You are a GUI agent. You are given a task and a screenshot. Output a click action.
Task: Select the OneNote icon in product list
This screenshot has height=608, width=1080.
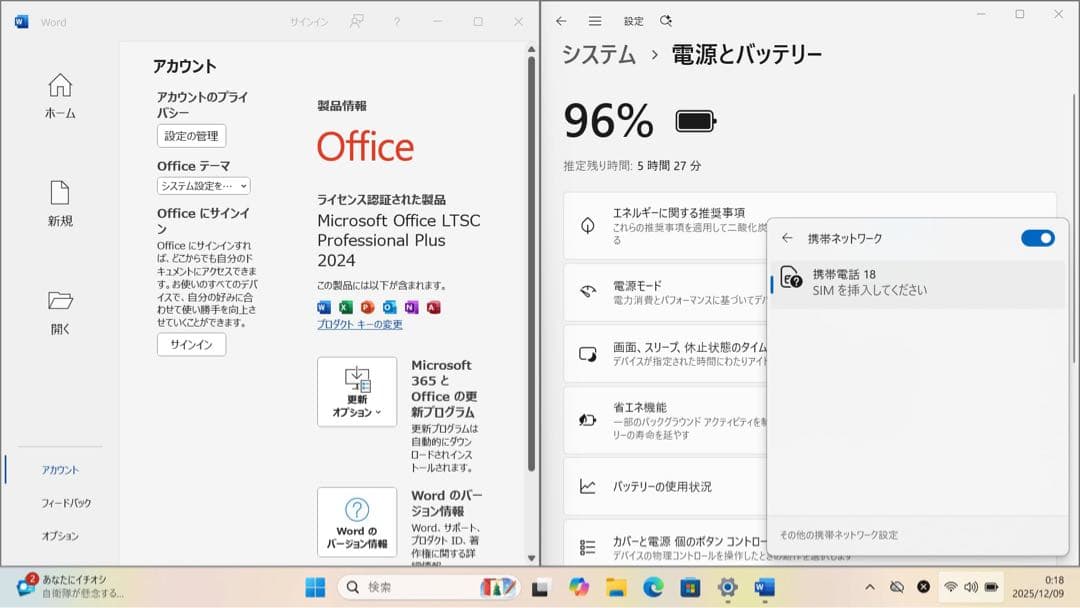411,307
